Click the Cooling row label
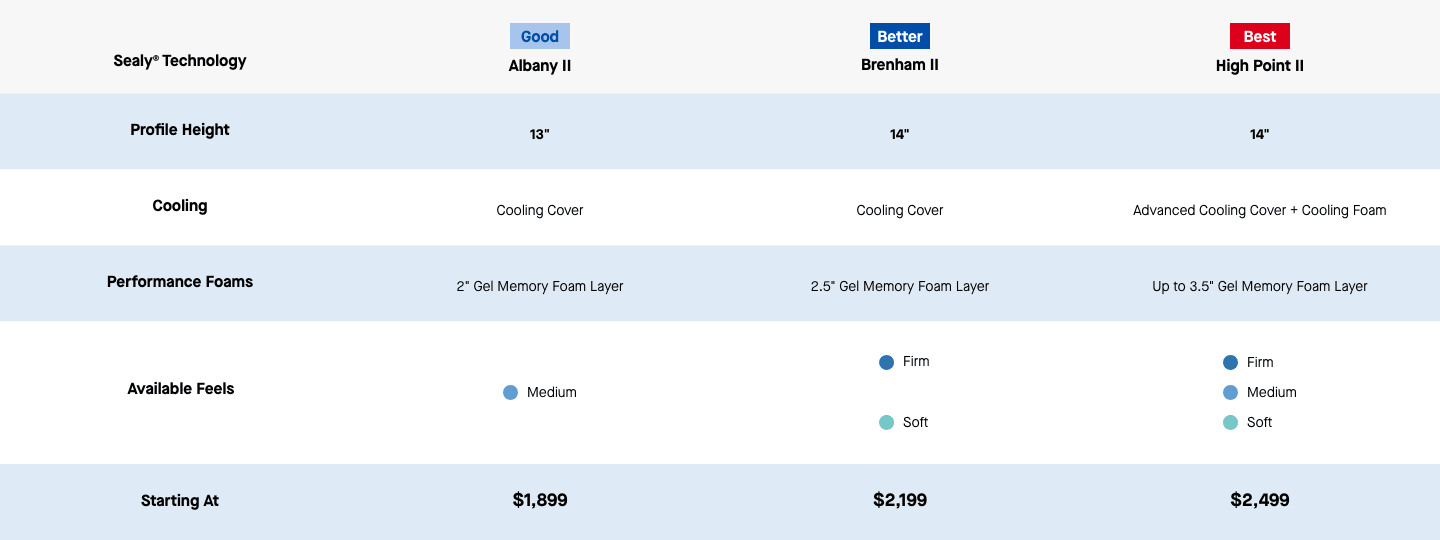This screenshot has height=540, width=1440. coord(180,206)
